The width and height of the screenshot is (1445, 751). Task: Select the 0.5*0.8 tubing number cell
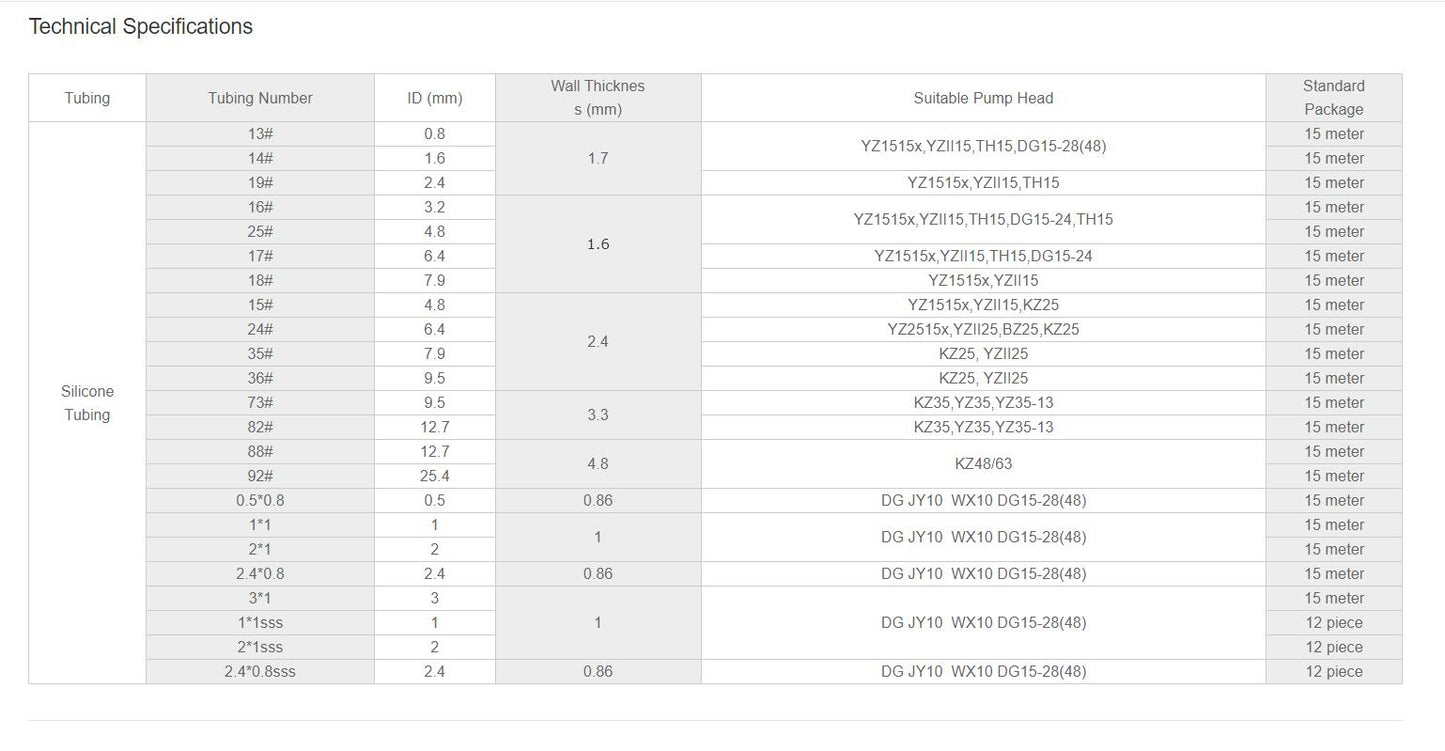point(260,500)
